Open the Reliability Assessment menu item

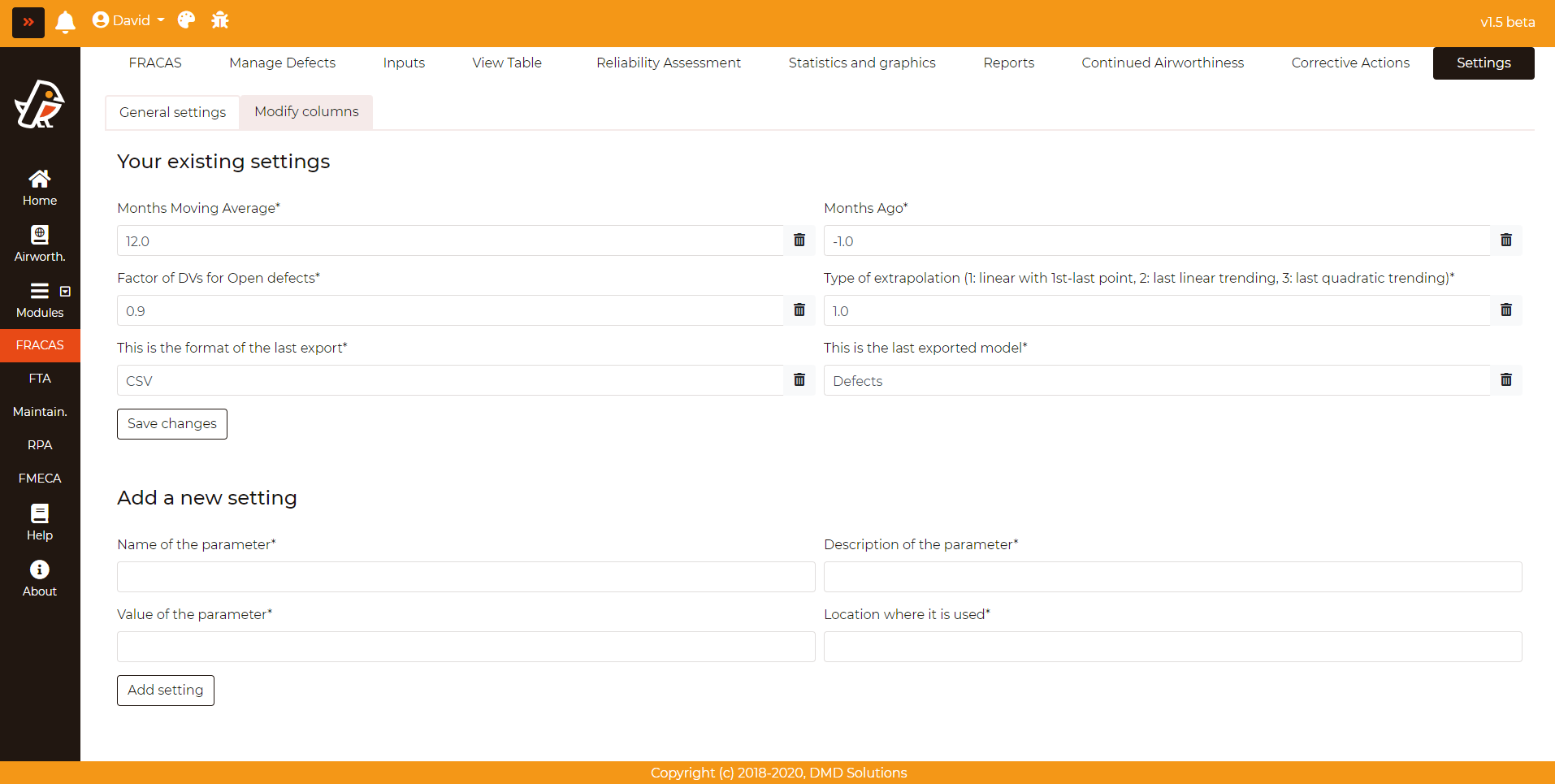[668, 63]
